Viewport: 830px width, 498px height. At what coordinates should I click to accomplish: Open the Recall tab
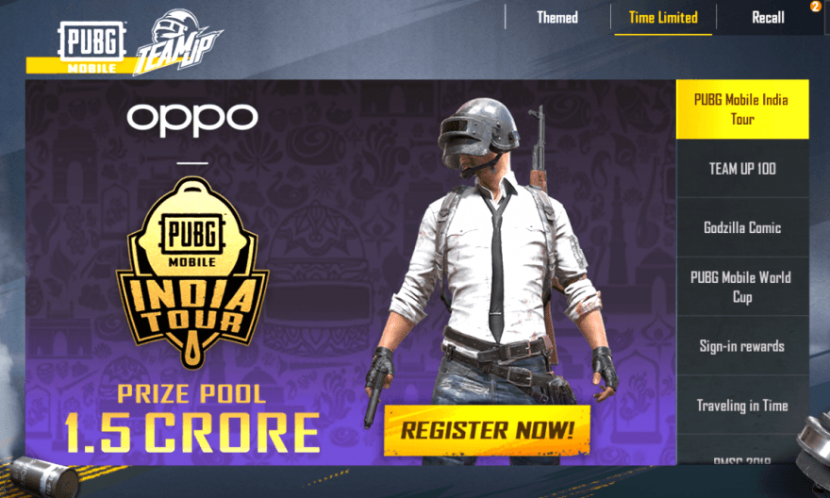768,17
